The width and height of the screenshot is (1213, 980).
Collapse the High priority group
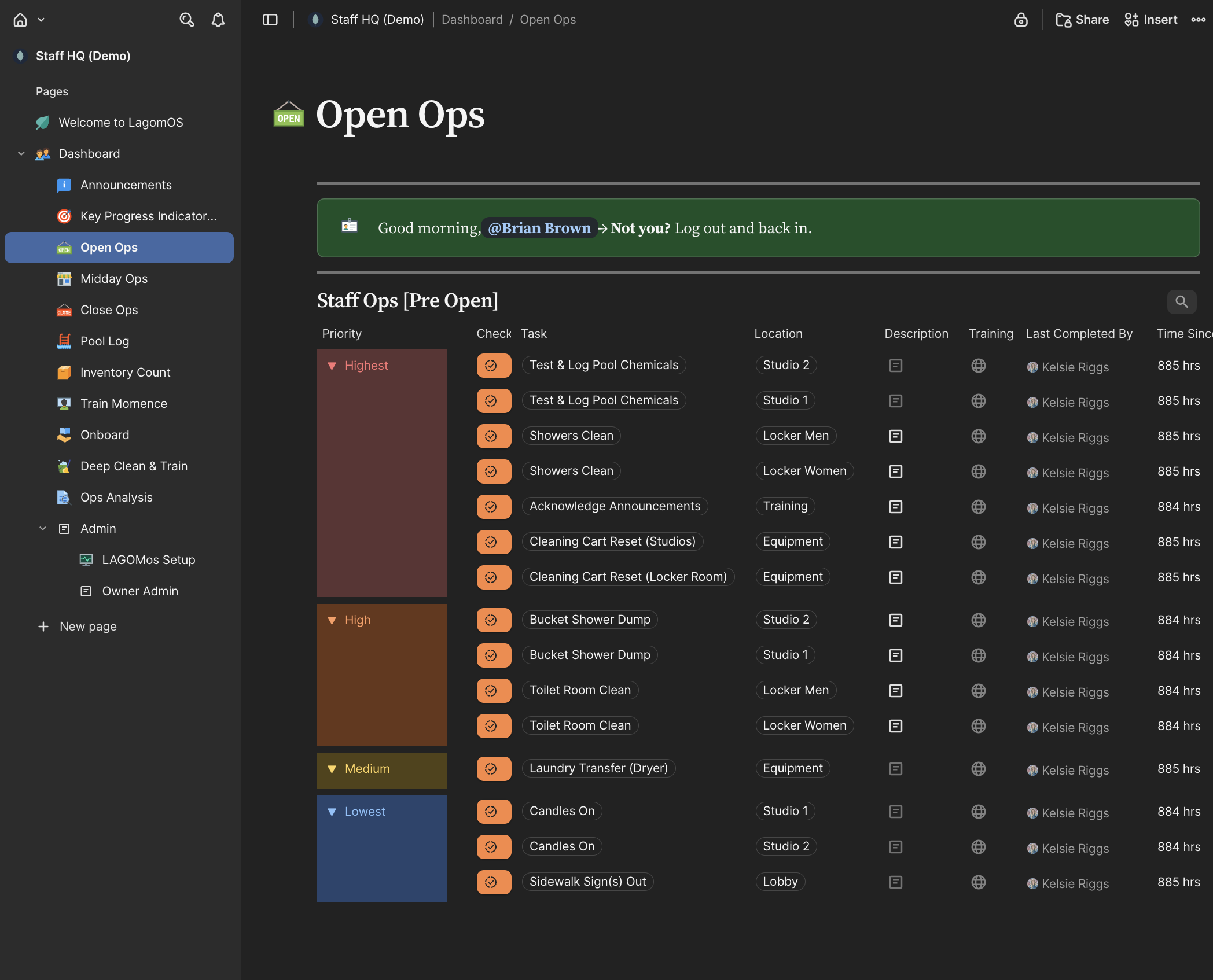click(x=332, y=620)
